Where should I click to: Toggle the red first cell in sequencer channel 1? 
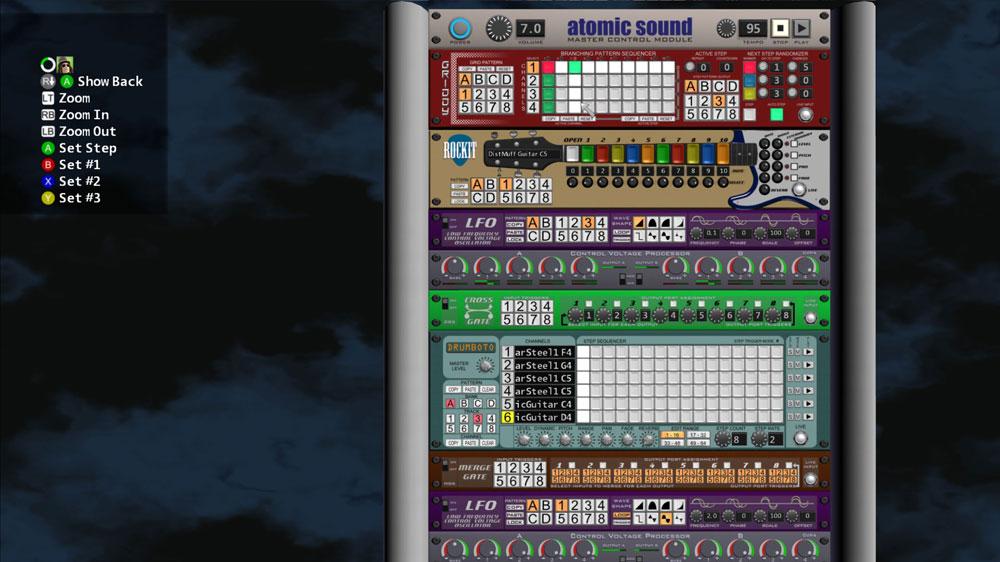(548, 66)
